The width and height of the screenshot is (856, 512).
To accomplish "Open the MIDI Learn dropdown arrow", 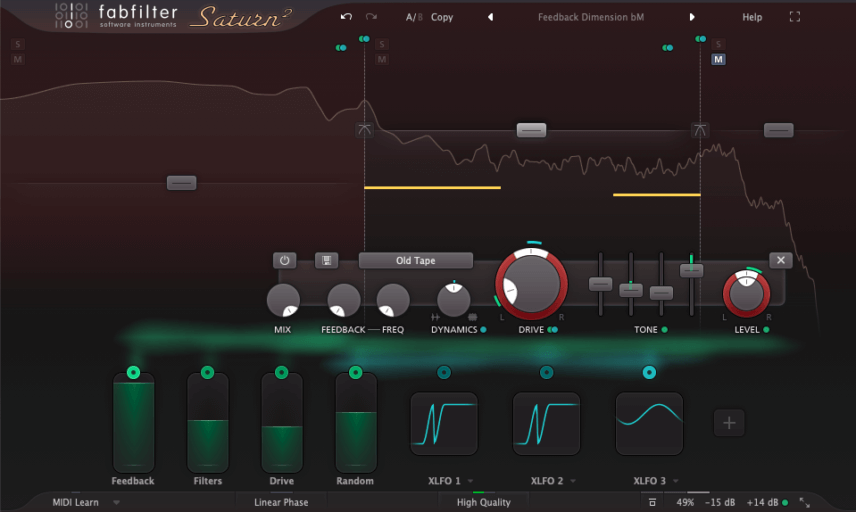I will pyautogui.click(x=116, y=502).
